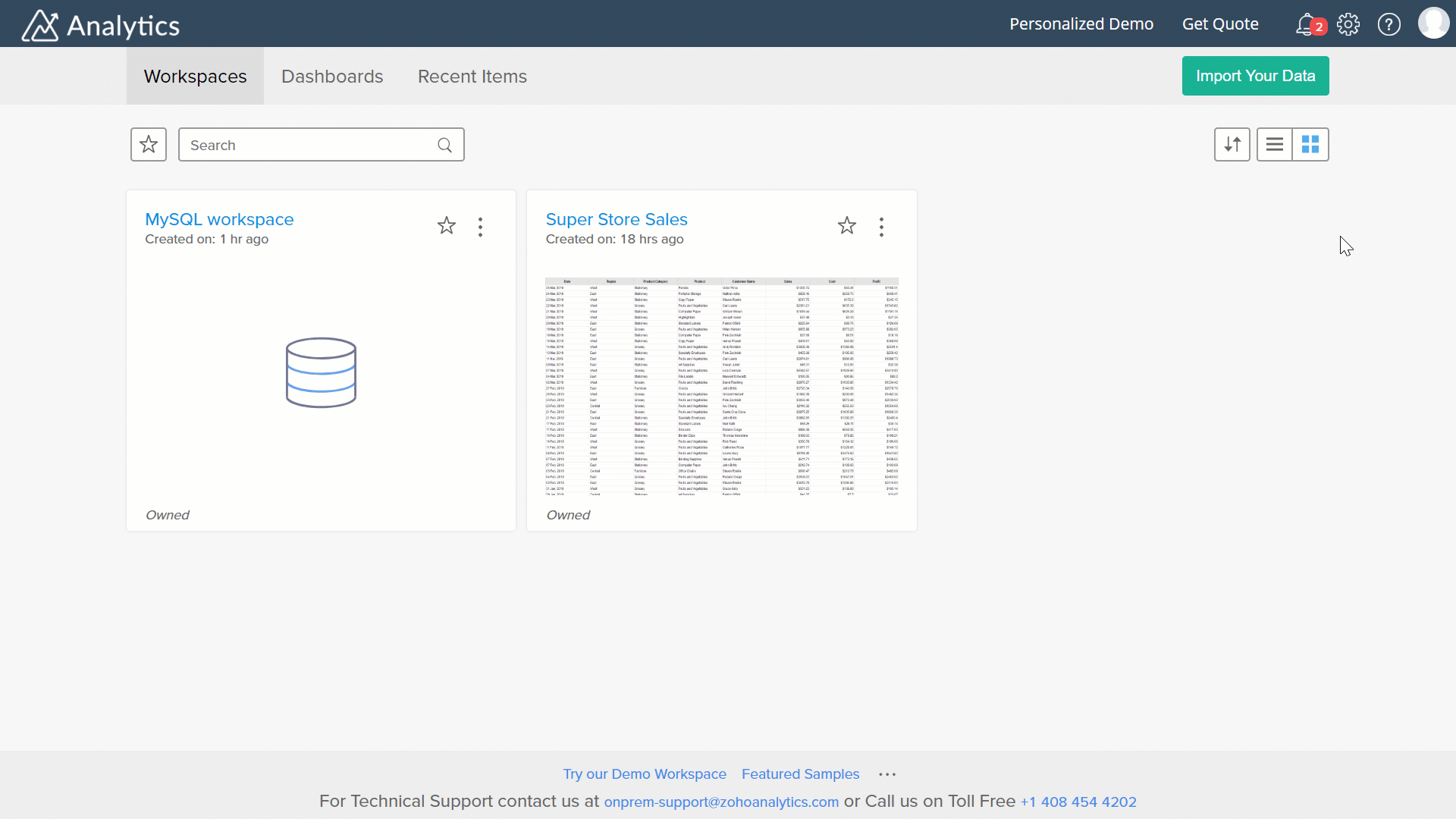
Task: Click the toll free phone number
Action: (1078, 802)
